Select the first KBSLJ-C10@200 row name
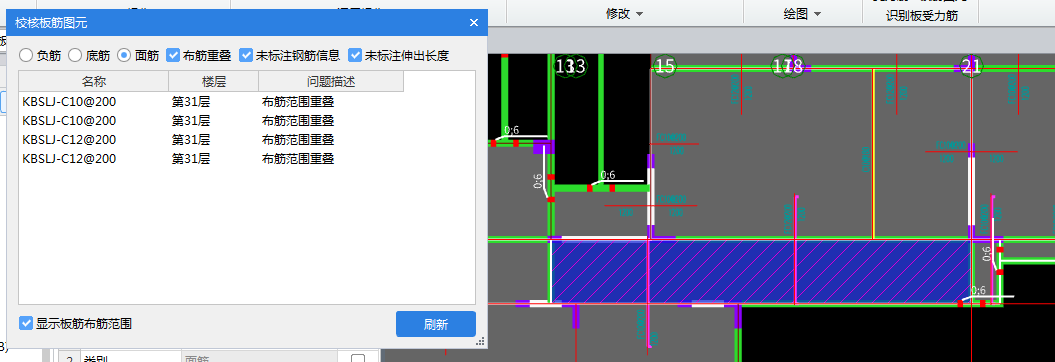The width and height of the screenshot is (1055, 362). click(69, 102)
